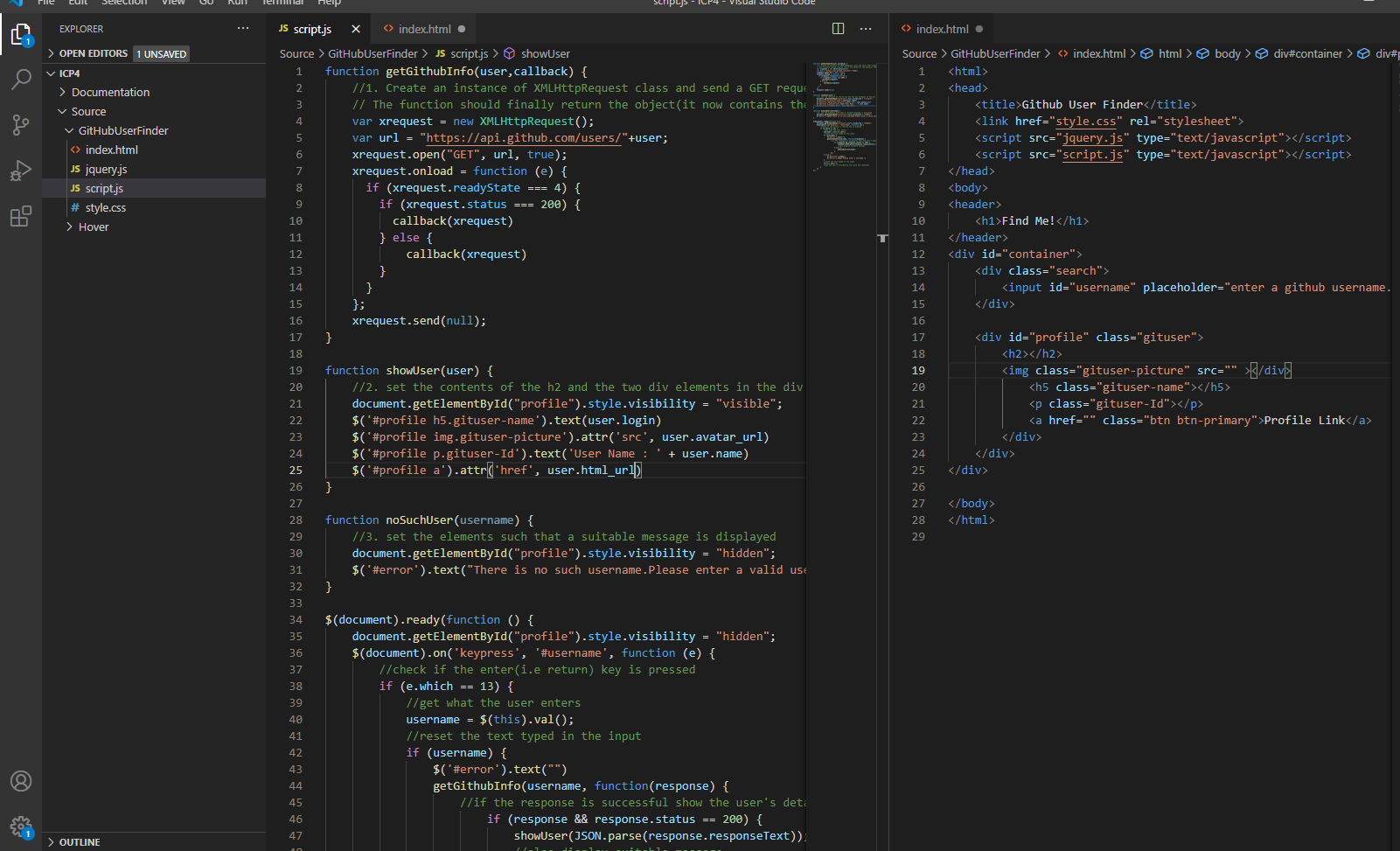Click line number 19 in index.html editor

[918, 370]
